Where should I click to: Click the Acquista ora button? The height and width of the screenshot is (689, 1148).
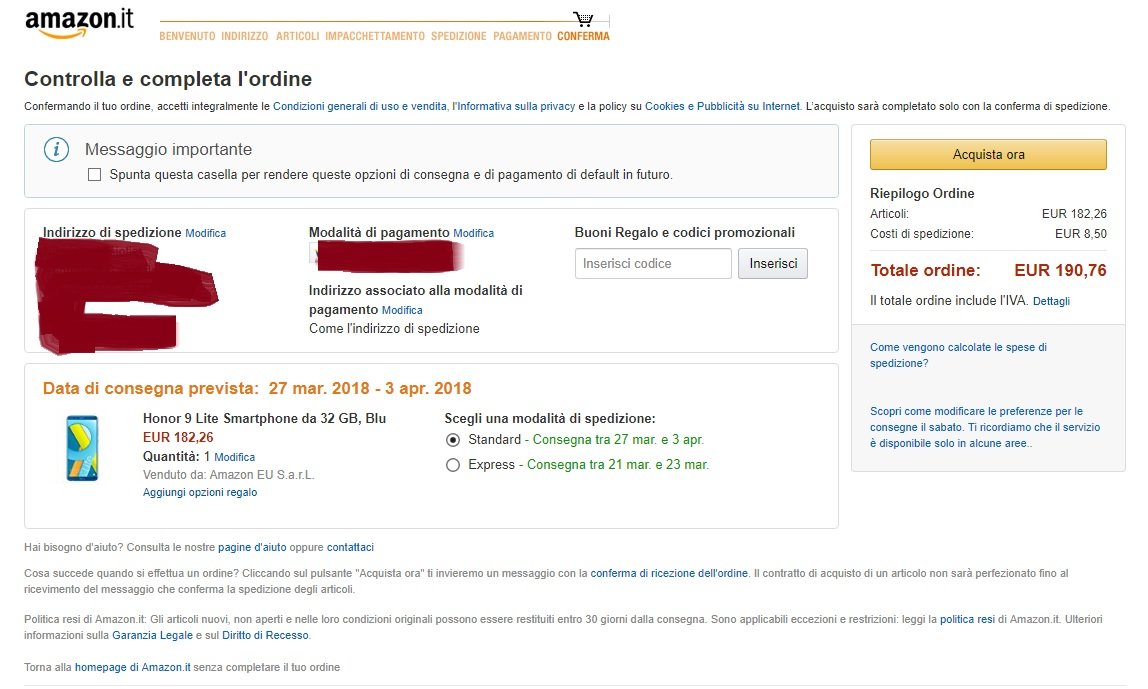tap(988, 154)
